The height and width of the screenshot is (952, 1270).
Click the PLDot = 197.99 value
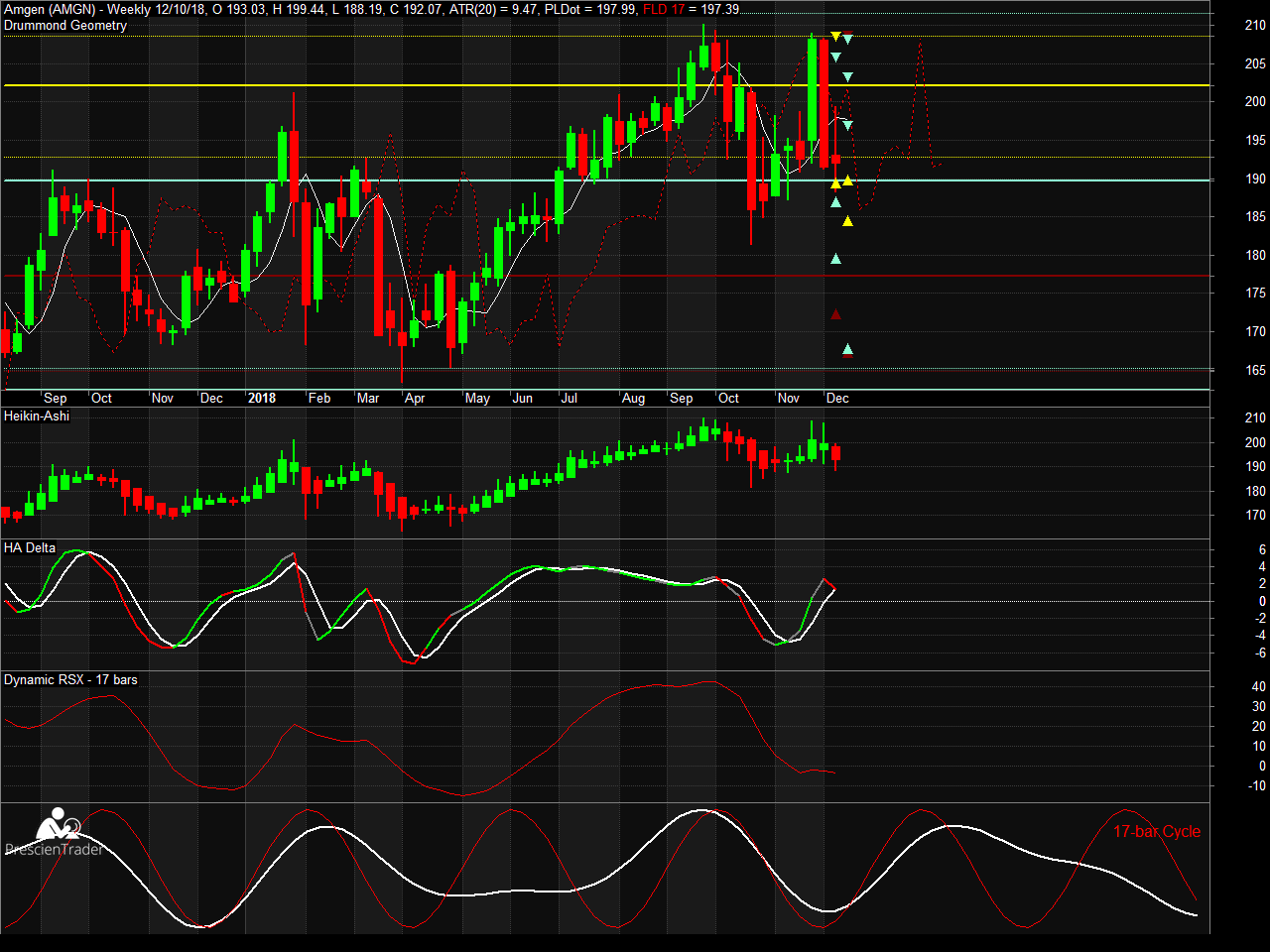click(590, 9)
